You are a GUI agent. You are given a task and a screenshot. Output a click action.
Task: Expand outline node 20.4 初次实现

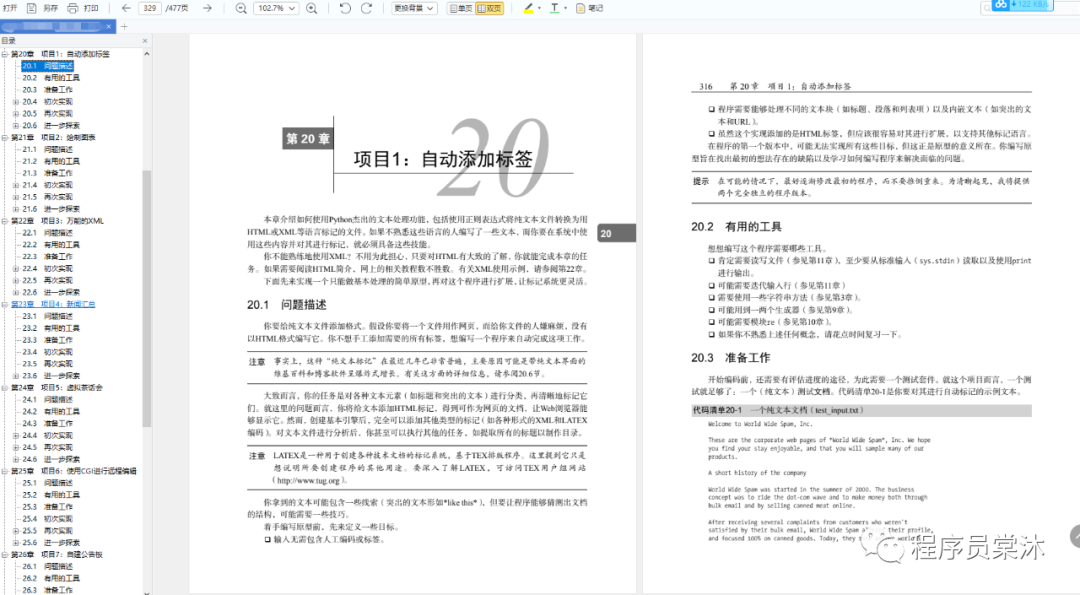coord(16,101)
